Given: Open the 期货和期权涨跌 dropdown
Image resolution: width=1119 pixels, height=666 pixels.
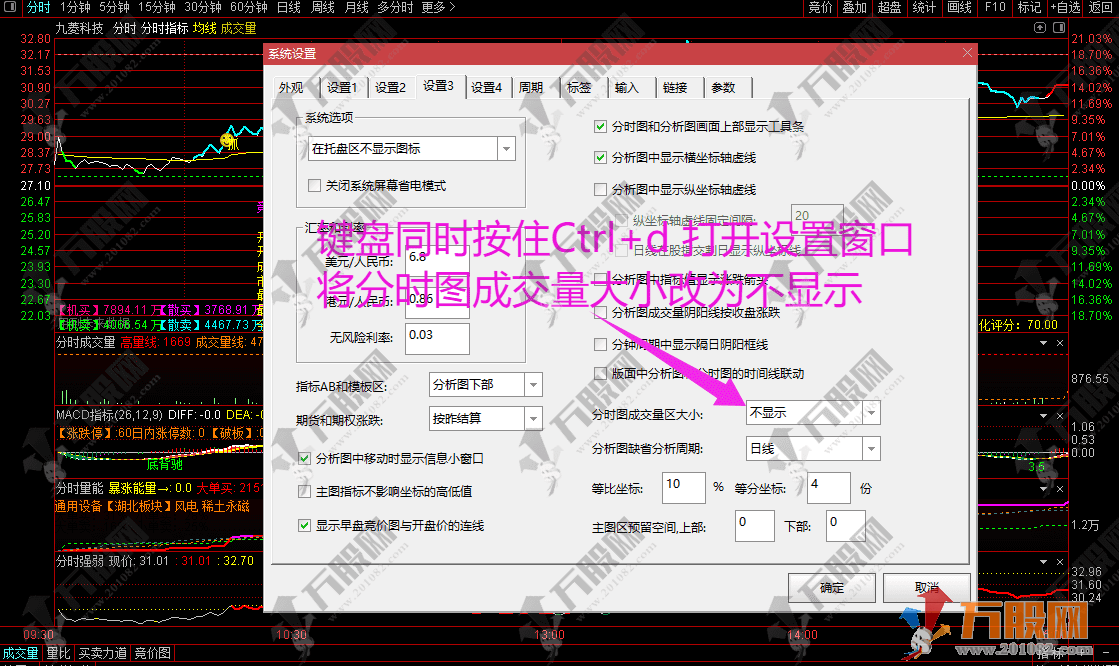Looking at the screenshot, I should pyautogui.click(x=533, y=418).
